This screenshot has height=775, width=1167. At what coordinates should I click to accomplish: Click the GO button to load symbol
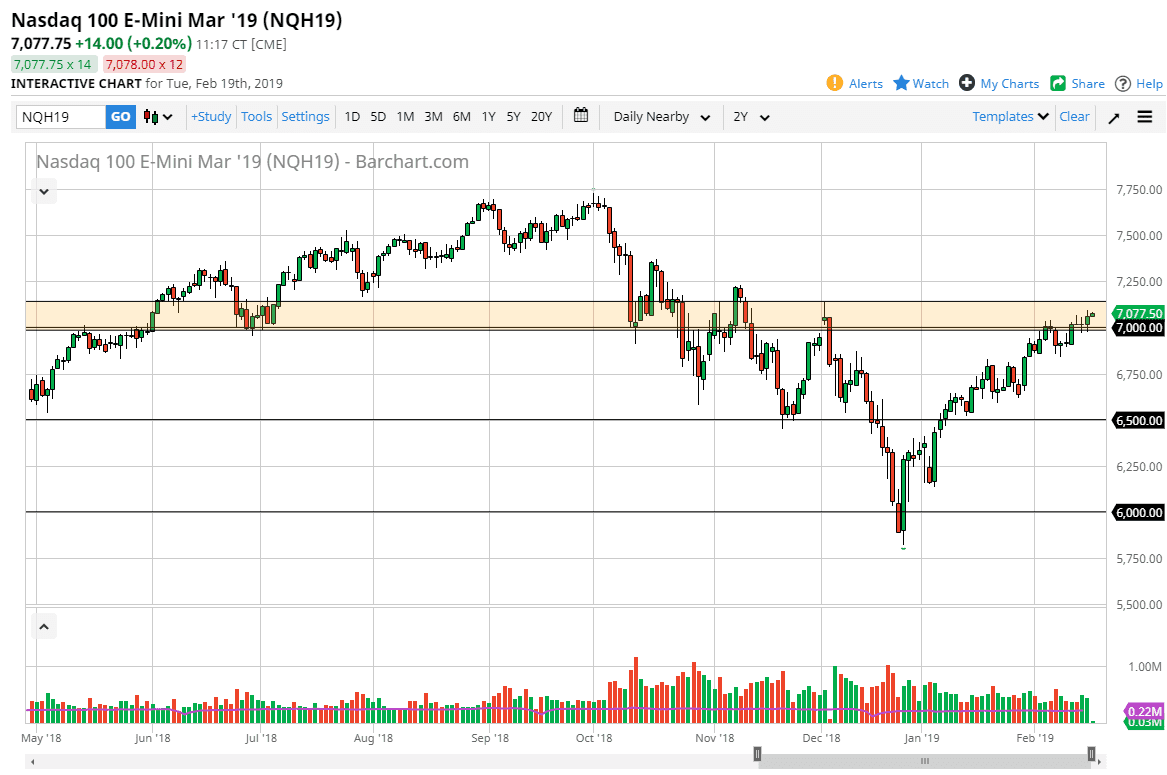tap(120, 116)
